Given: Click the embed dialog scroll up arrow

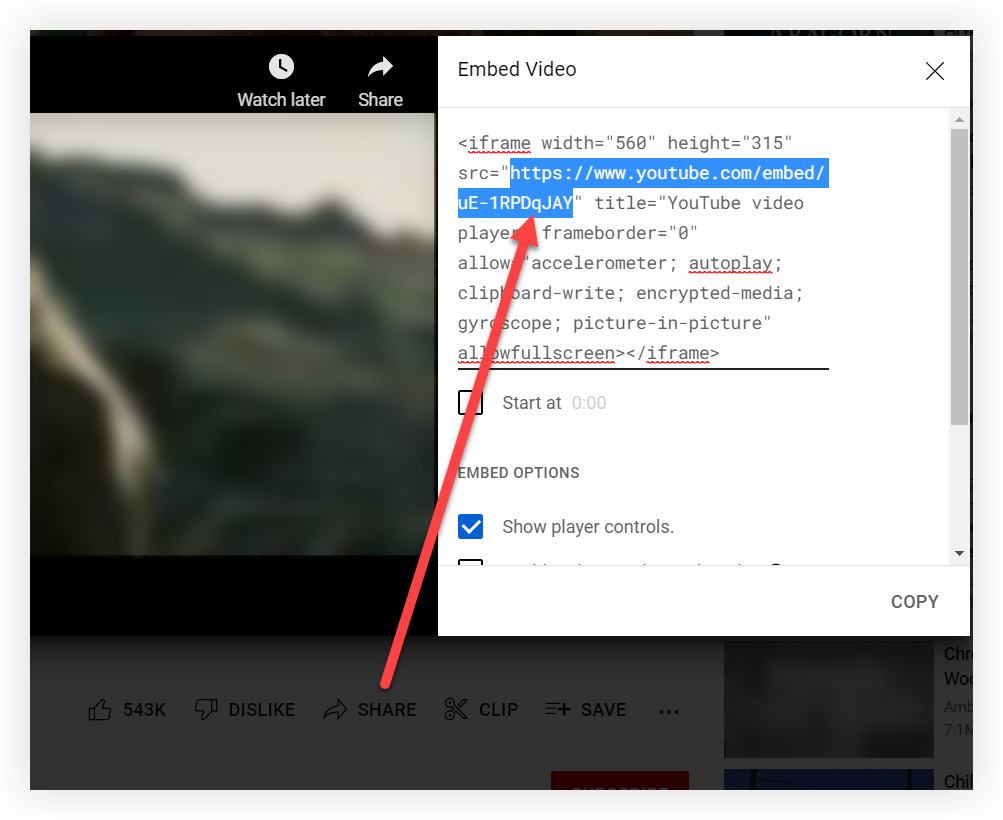Looking at the screenshot, I should click(959, 120).
